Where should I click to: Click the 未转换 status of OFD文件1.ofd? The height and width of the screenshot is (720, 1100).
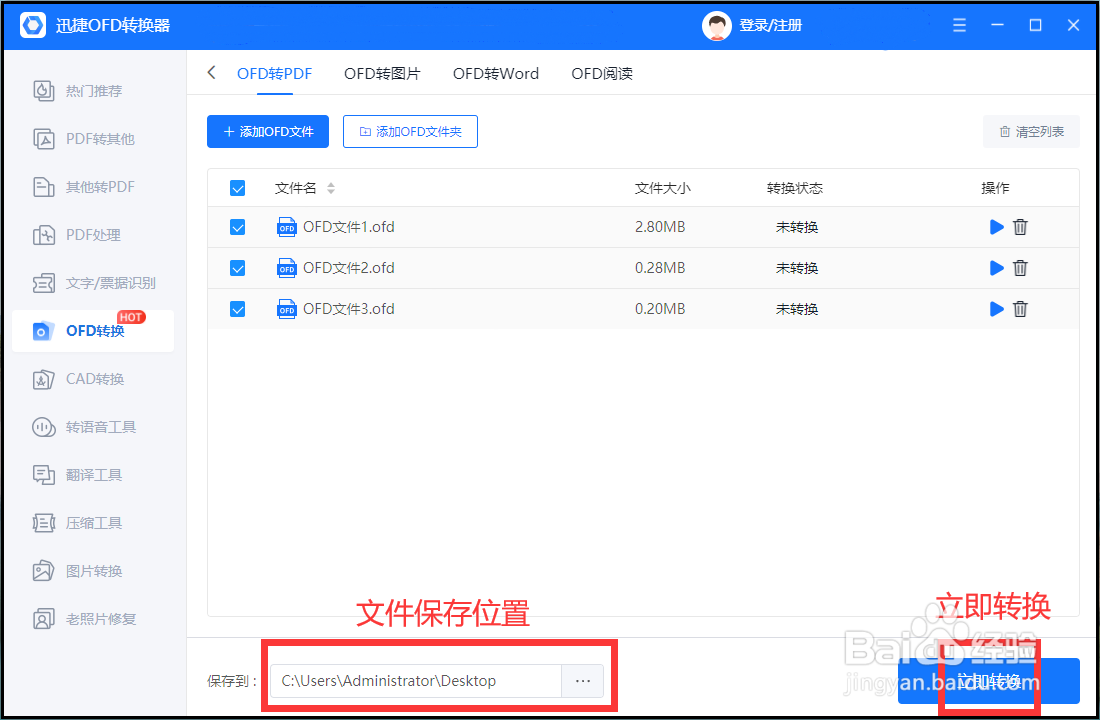click(x=797, y=227)
